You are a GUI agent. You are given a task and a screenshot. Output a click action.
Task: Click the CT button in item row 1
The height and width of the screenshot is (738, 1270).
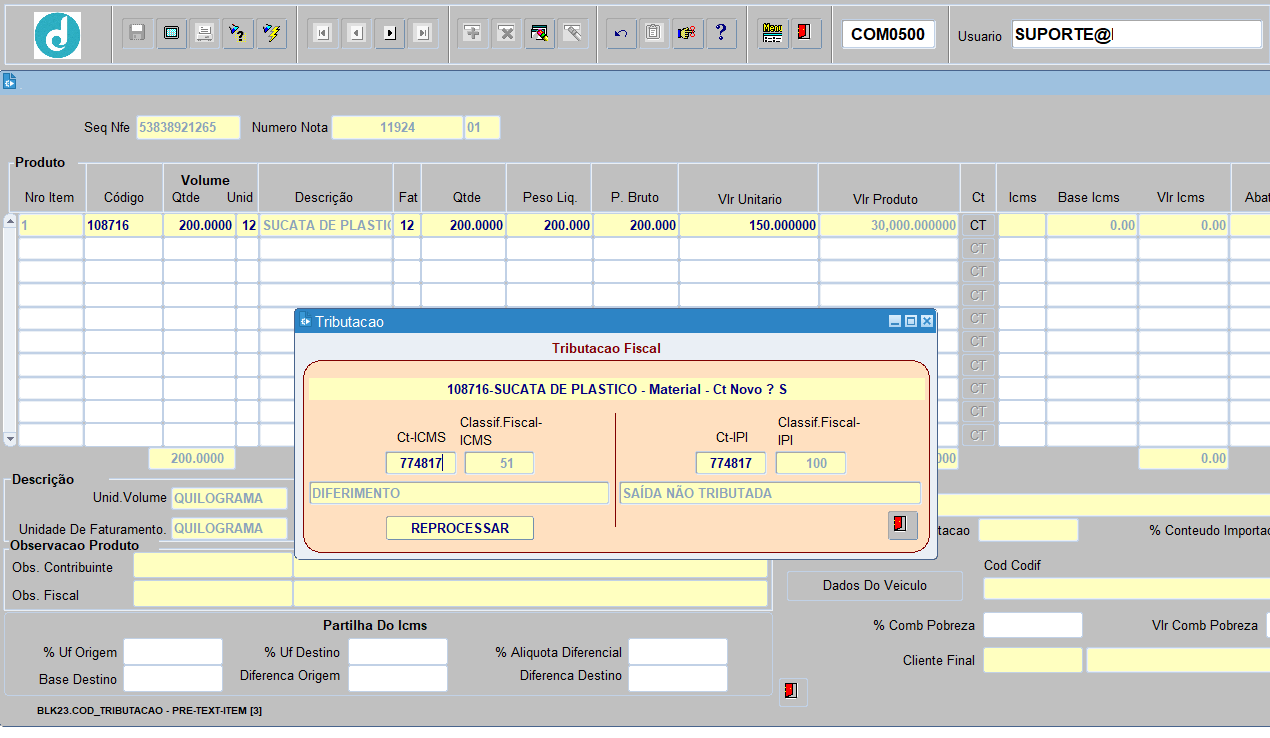pos(978,225)
